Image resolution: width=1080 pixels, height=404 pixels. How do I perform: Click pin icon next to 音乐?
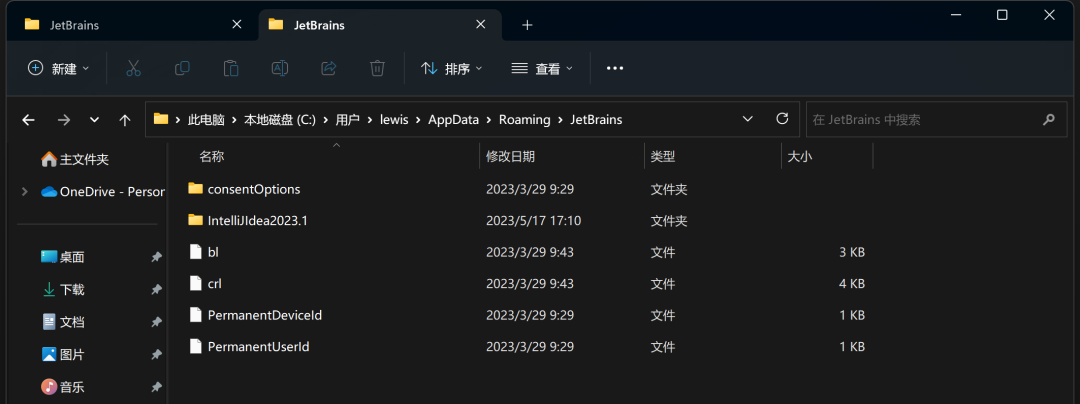[x=156, y=387]
